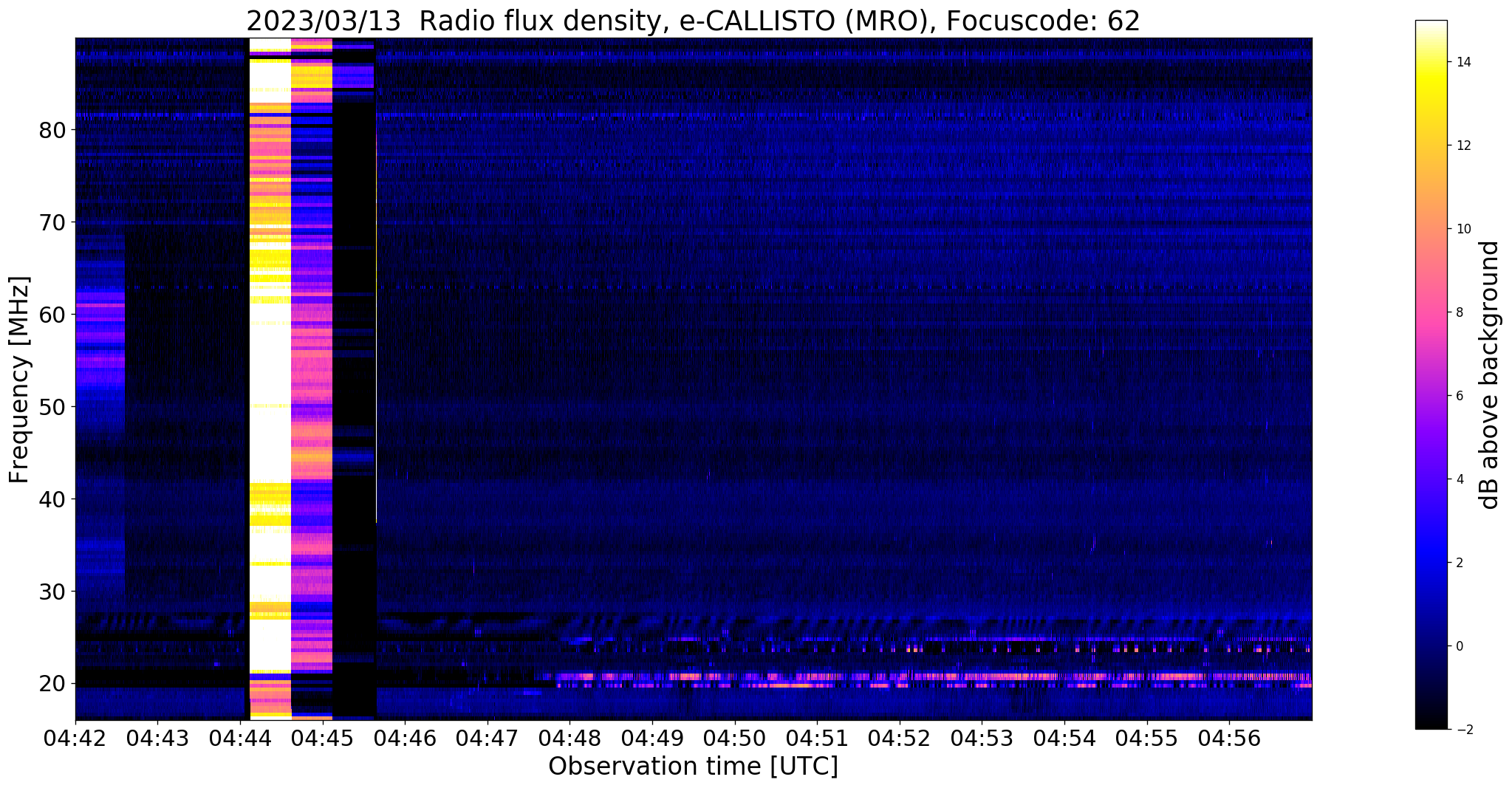The width and height of the screenshot is (1512, 788).
Task: Click the colorbar tick label 6
Action: [x=1458, y=396]
